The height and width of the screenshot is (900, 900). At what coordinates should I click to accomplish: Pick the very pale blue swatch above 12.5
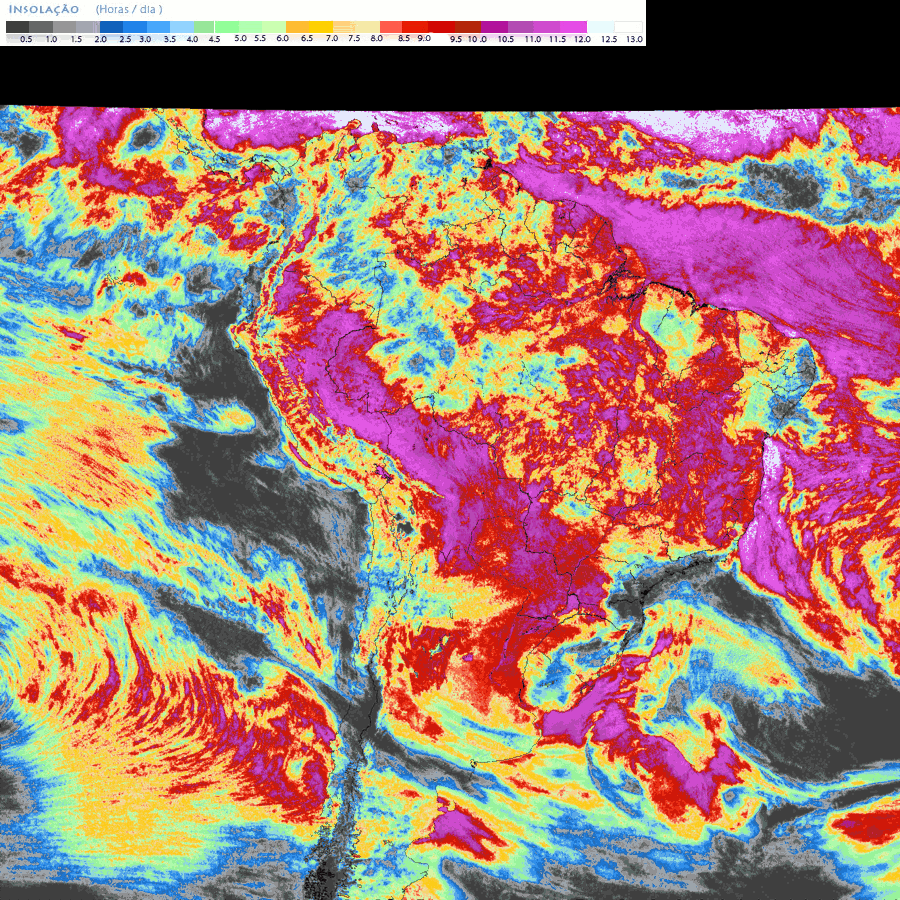point(601,27)
